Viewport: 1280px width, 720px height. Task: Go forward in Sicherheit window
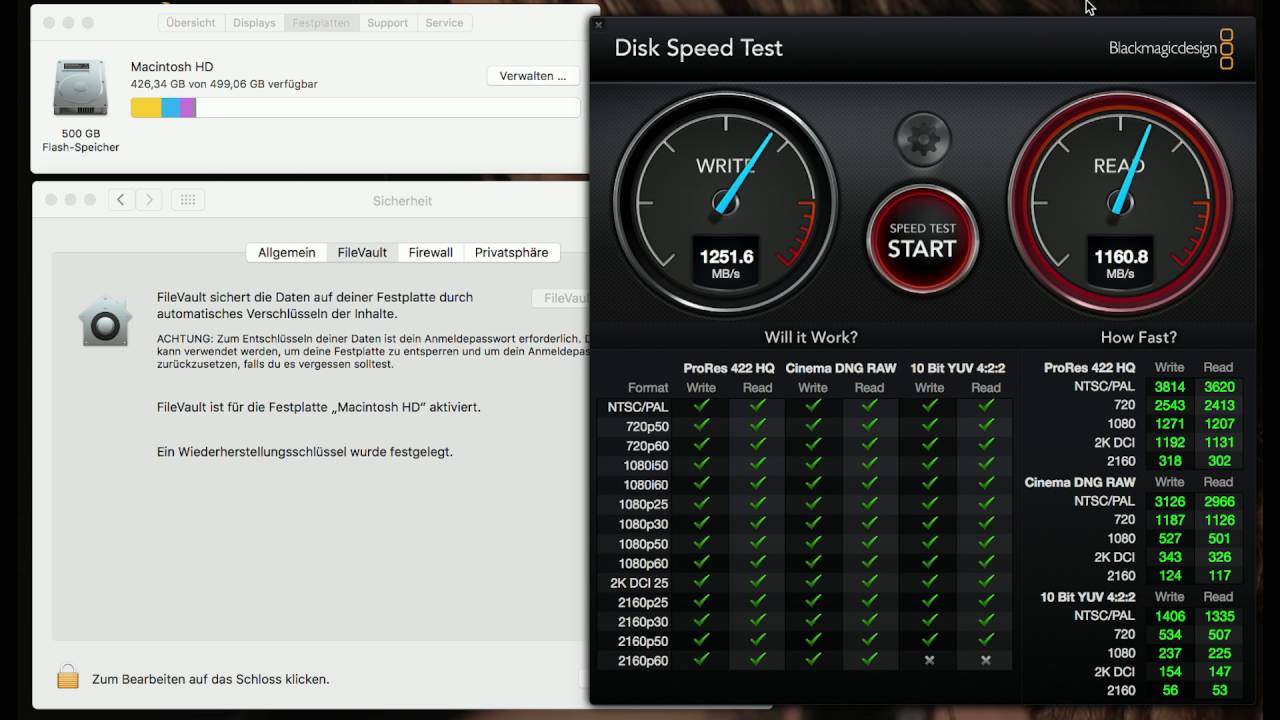click(x=149, y=200)
